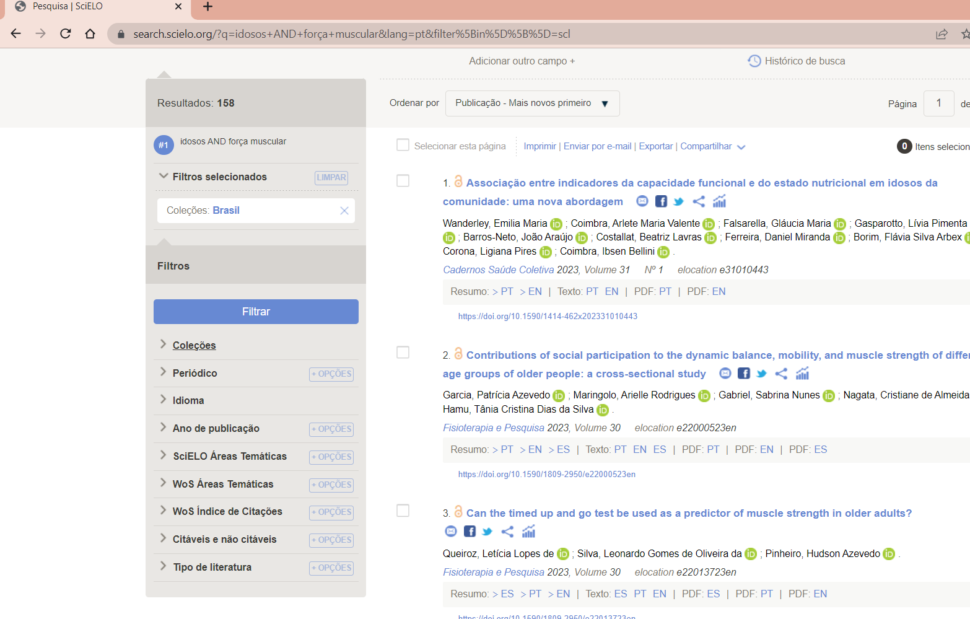Click the Imprimir option
The height and width of the screenshot is (619, 970).
[x=539, y=147]
